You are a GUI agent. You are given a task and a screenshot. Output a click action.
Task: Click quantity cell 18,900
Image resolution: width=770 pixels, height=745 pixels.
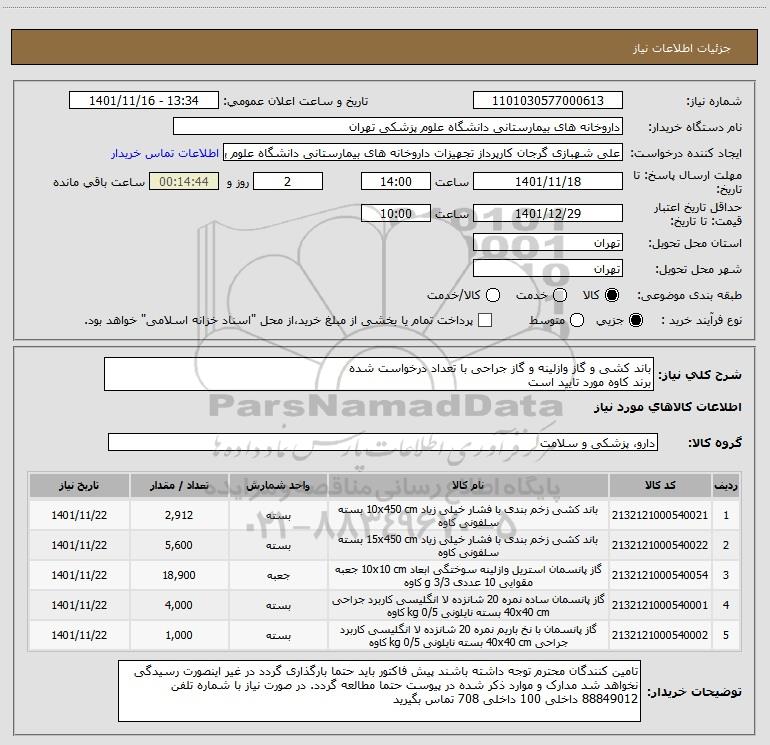tap(179, 575)
